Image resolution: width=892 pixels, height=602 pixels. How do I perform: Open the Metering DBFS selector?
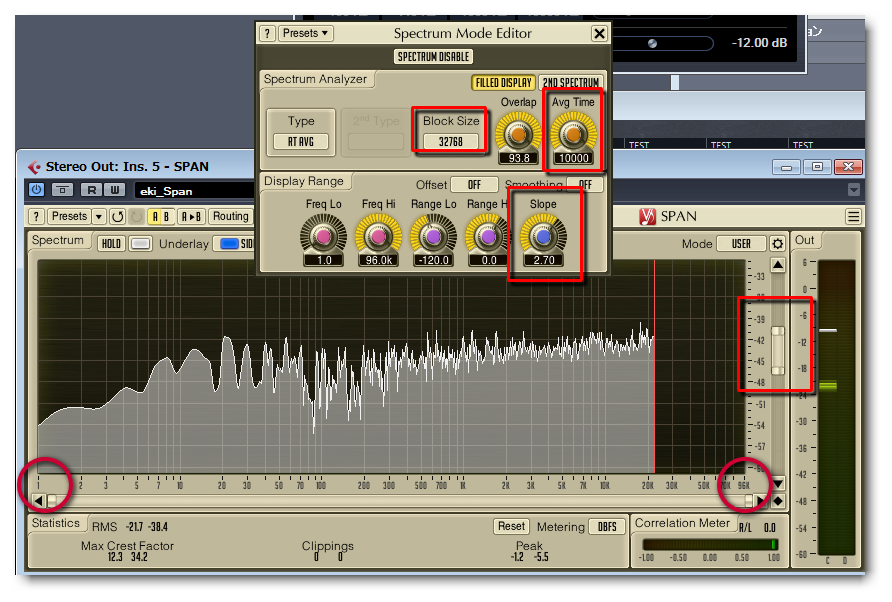606,526
